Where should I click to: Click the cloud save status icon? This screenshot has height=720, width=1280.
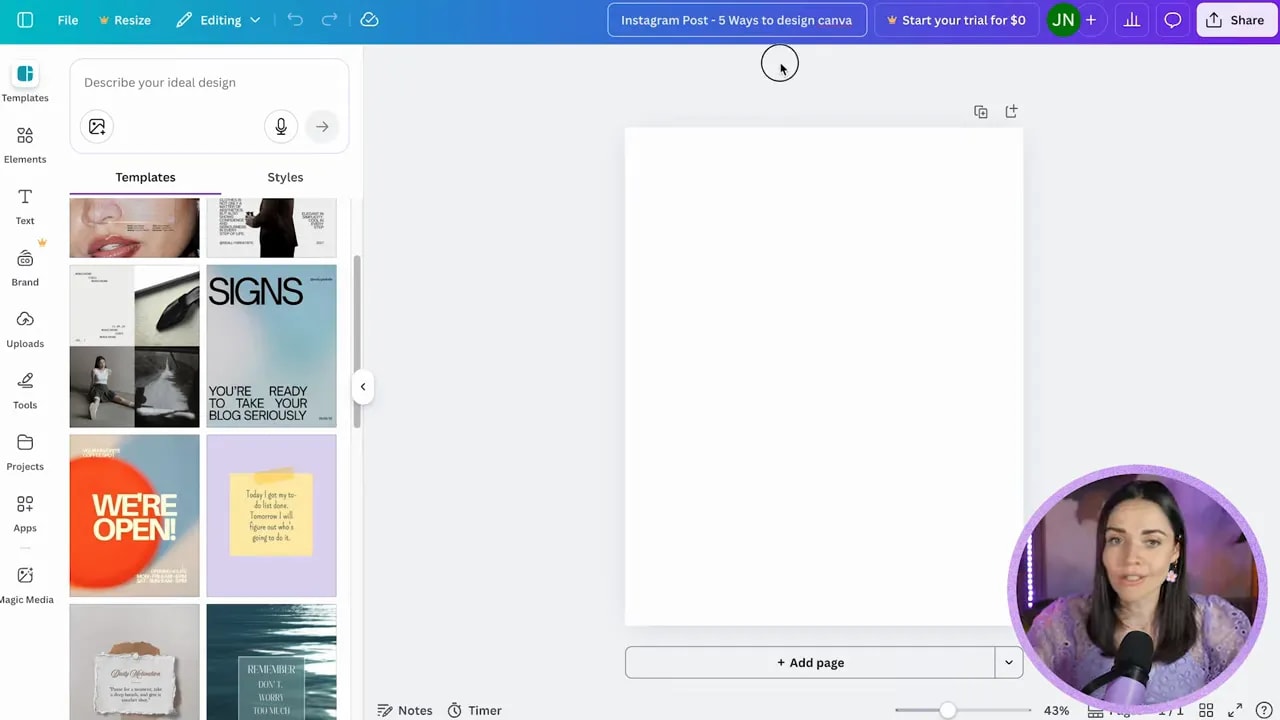pyautogui.click(x=369, y=19)
